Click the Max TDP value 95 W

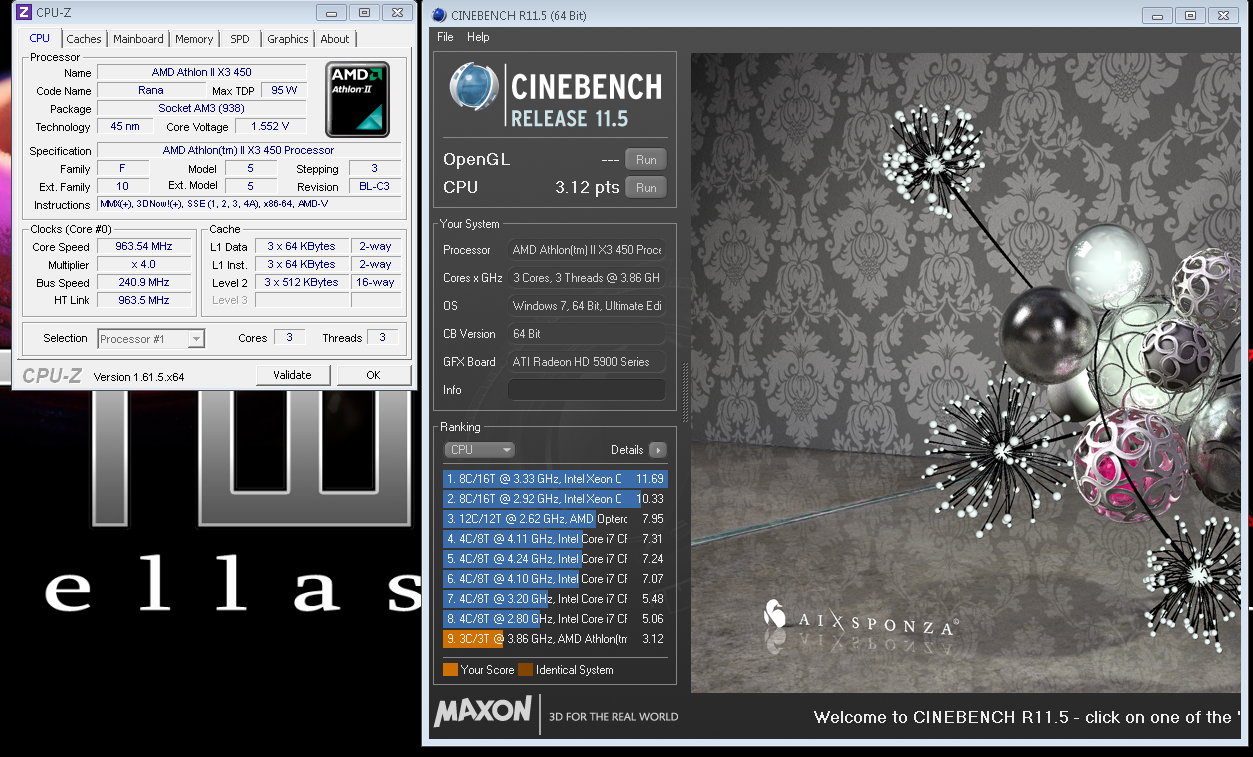(x=284, y=91)
